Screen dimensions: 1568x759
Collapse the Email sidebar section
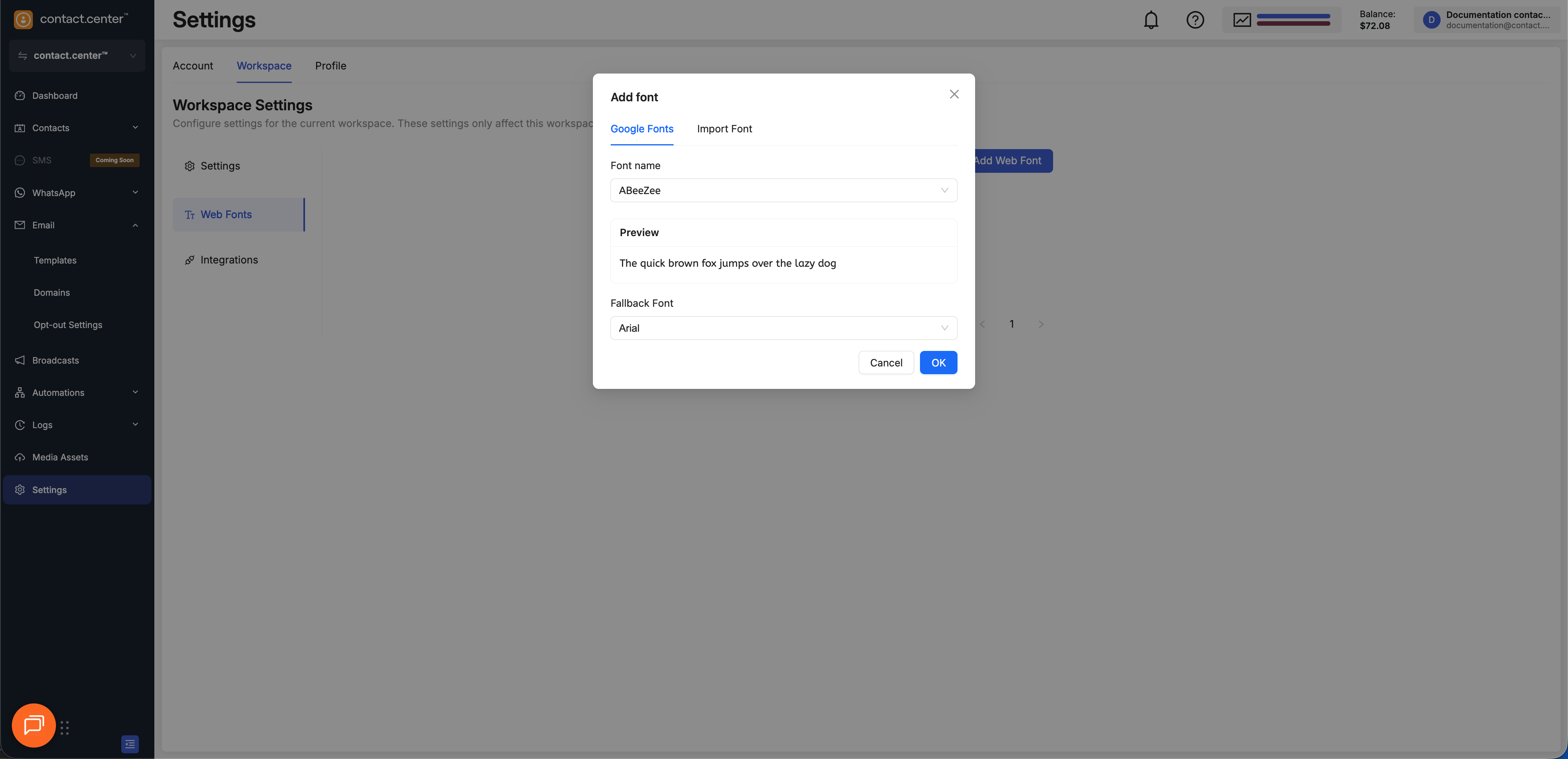pos(135,225)
